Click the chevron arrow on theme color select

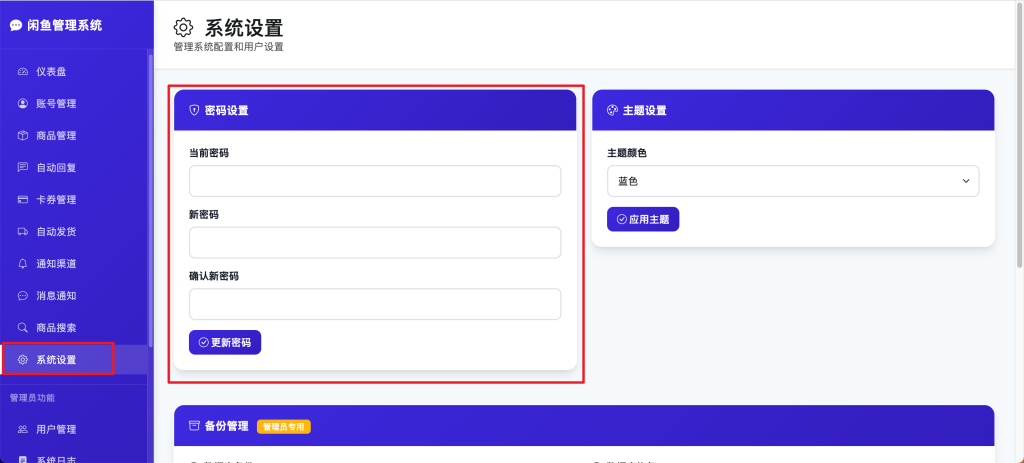pos(965,181)
